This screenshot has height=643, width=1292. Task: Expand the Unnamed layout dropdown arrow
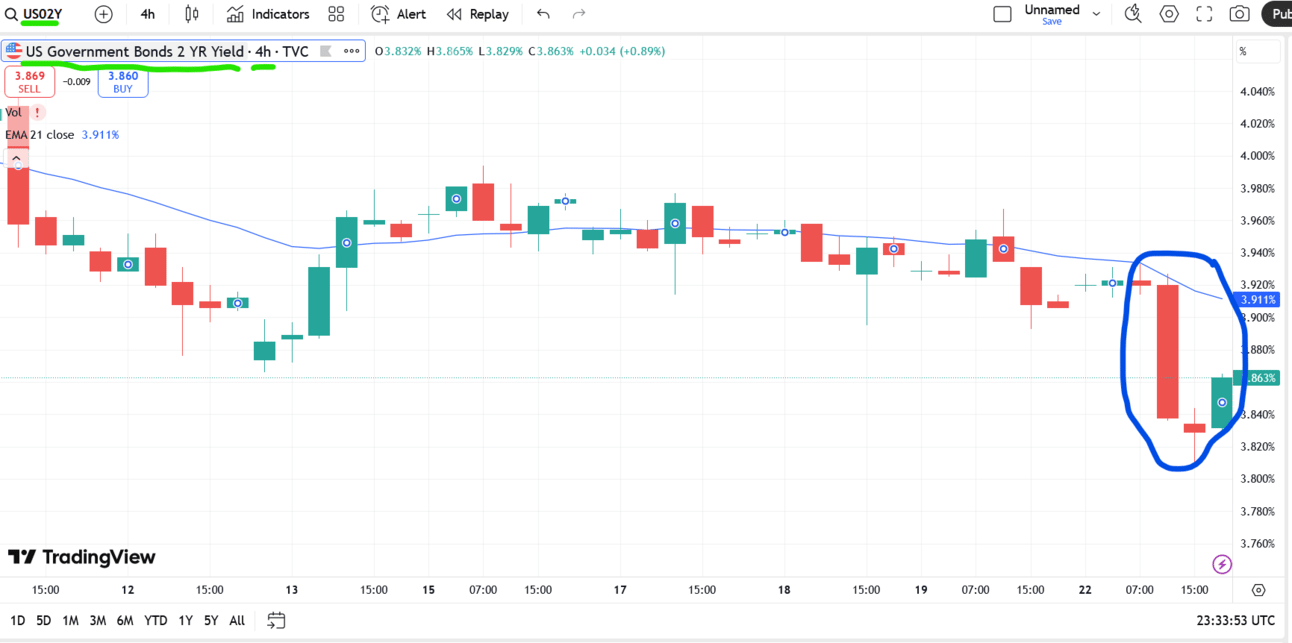[x=1097, y=14]
